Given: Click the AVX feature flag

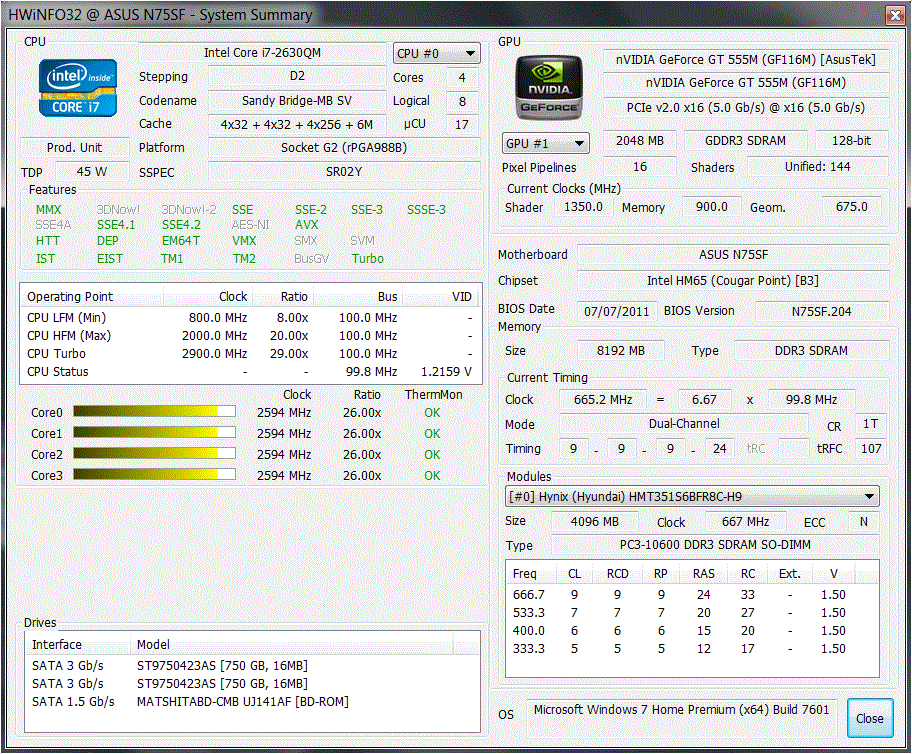Looking at the screenshot, I should coord(307,225).
